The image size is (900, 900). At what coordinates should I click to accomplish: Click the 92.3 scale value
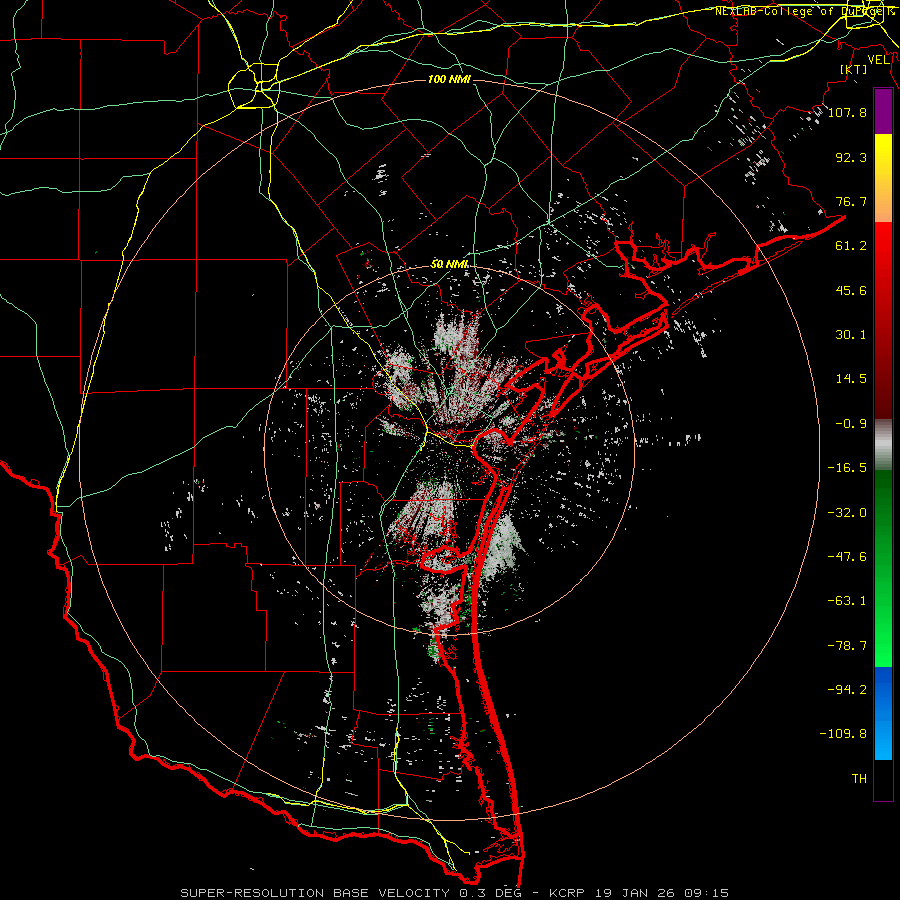(x=851, y=157)
